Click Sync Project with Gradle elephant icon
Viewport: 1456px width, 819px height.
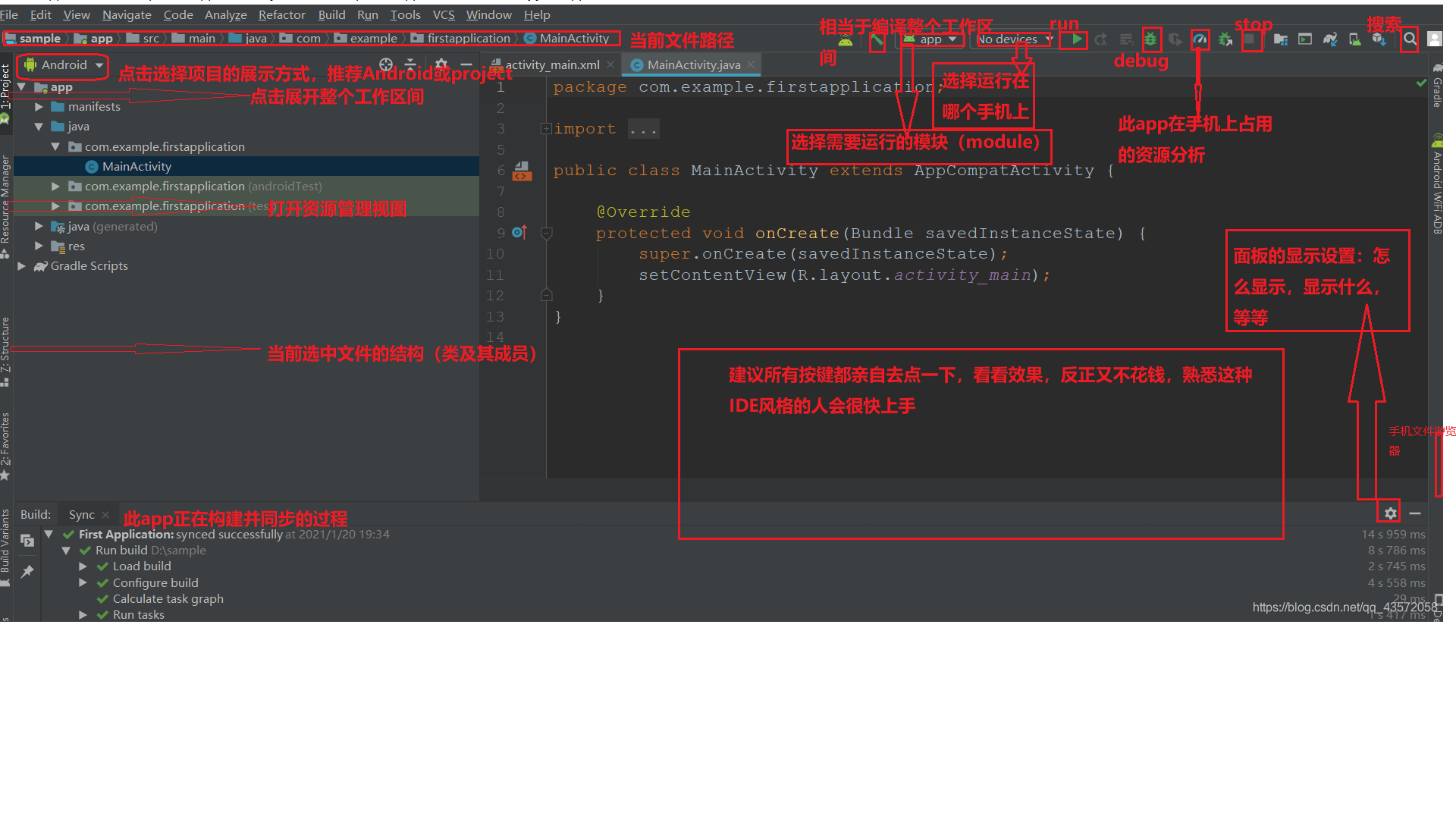pyautogui.click(x=1330, y=39)
